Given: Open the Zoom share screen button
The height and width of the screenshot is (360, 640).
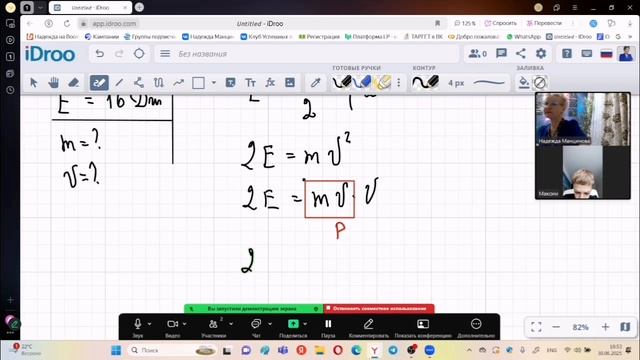Looking at the screenshot, I should tap(293, 327).
